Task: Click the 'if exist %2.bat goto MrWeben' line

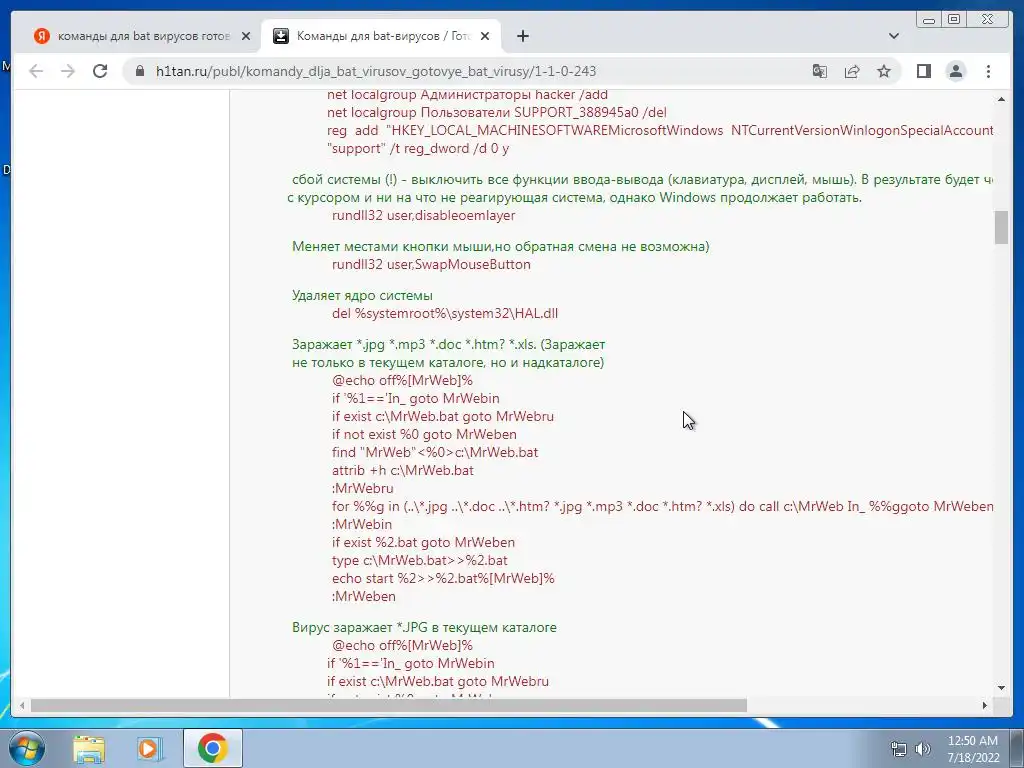Action: [423, 542]
